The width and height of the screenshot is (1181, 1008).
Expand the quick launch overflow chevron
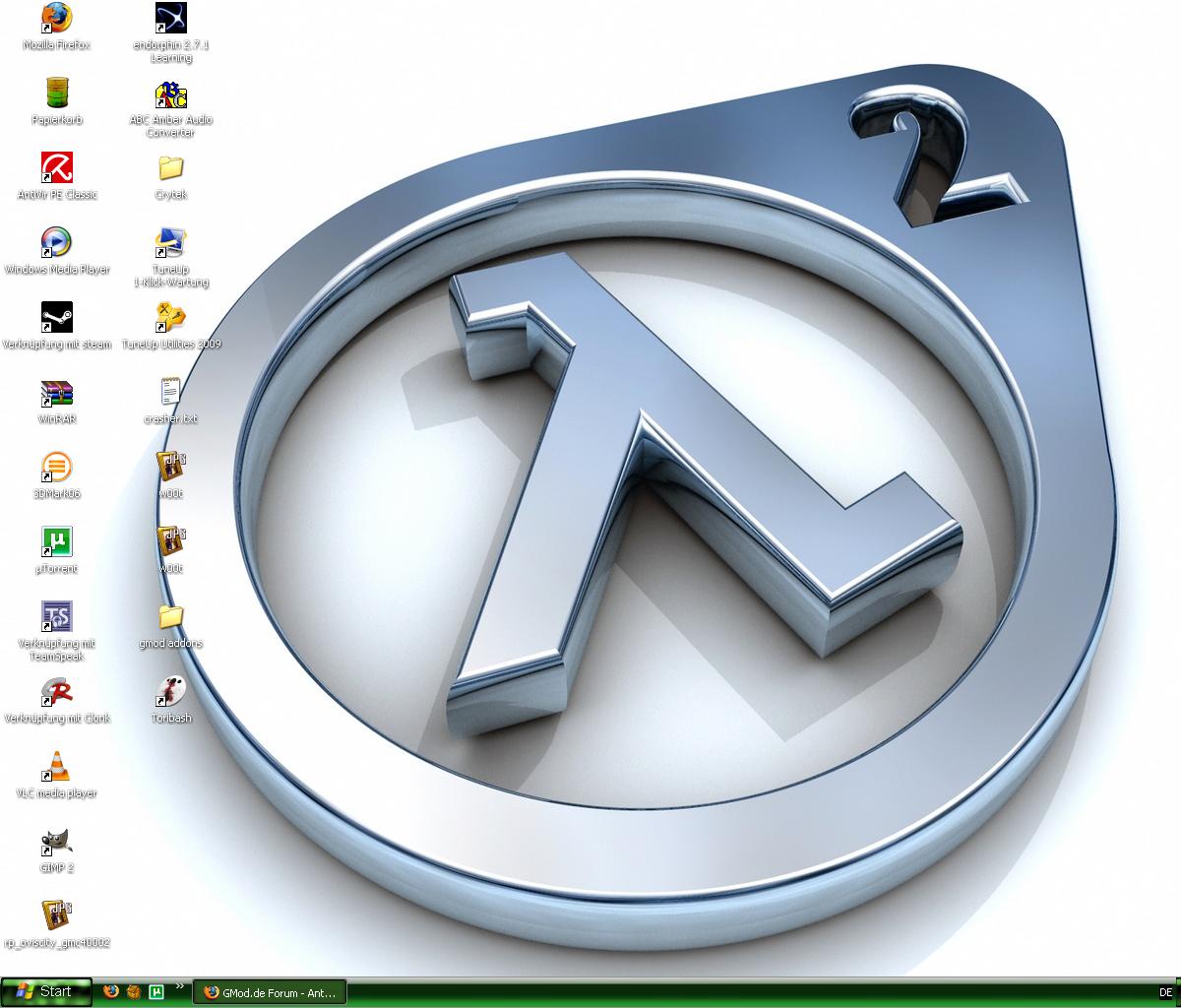(179, 986)
